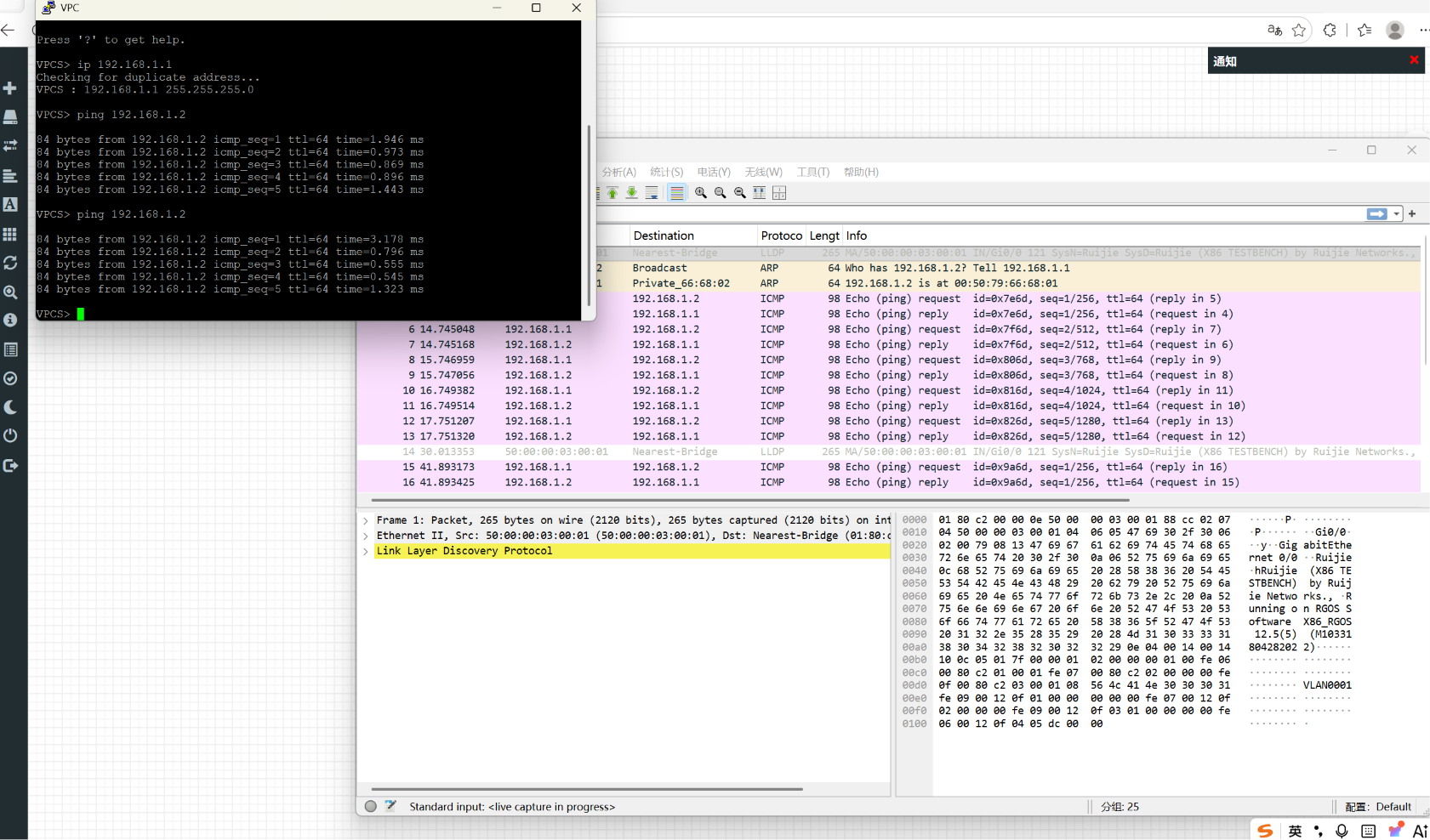Sort by the Length column header
Viewport: 1430px width, 840px height.
pos(823,236)
